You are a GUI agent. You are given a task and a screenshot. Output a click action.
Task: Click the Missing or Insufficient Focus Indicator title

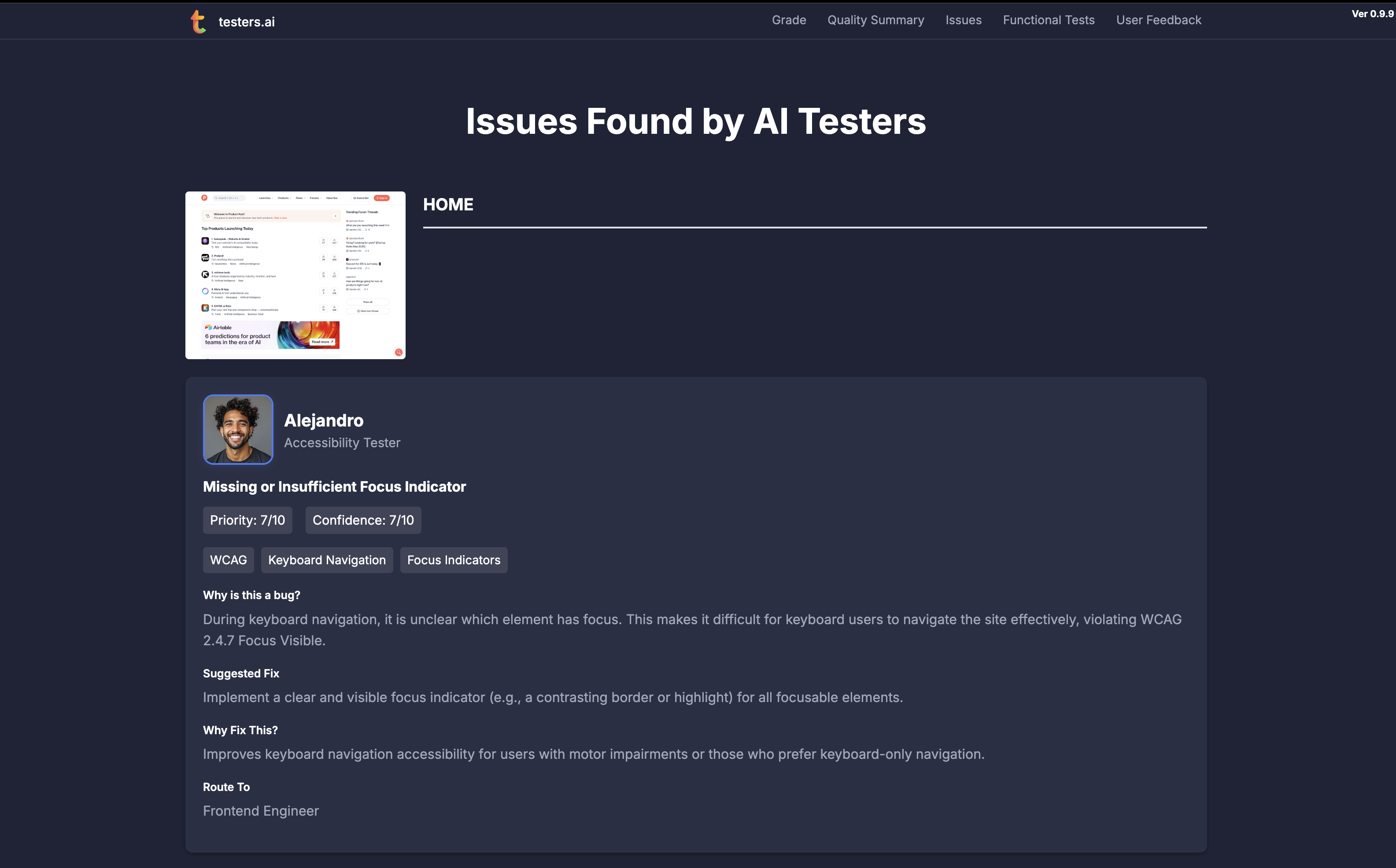[334, 487]
